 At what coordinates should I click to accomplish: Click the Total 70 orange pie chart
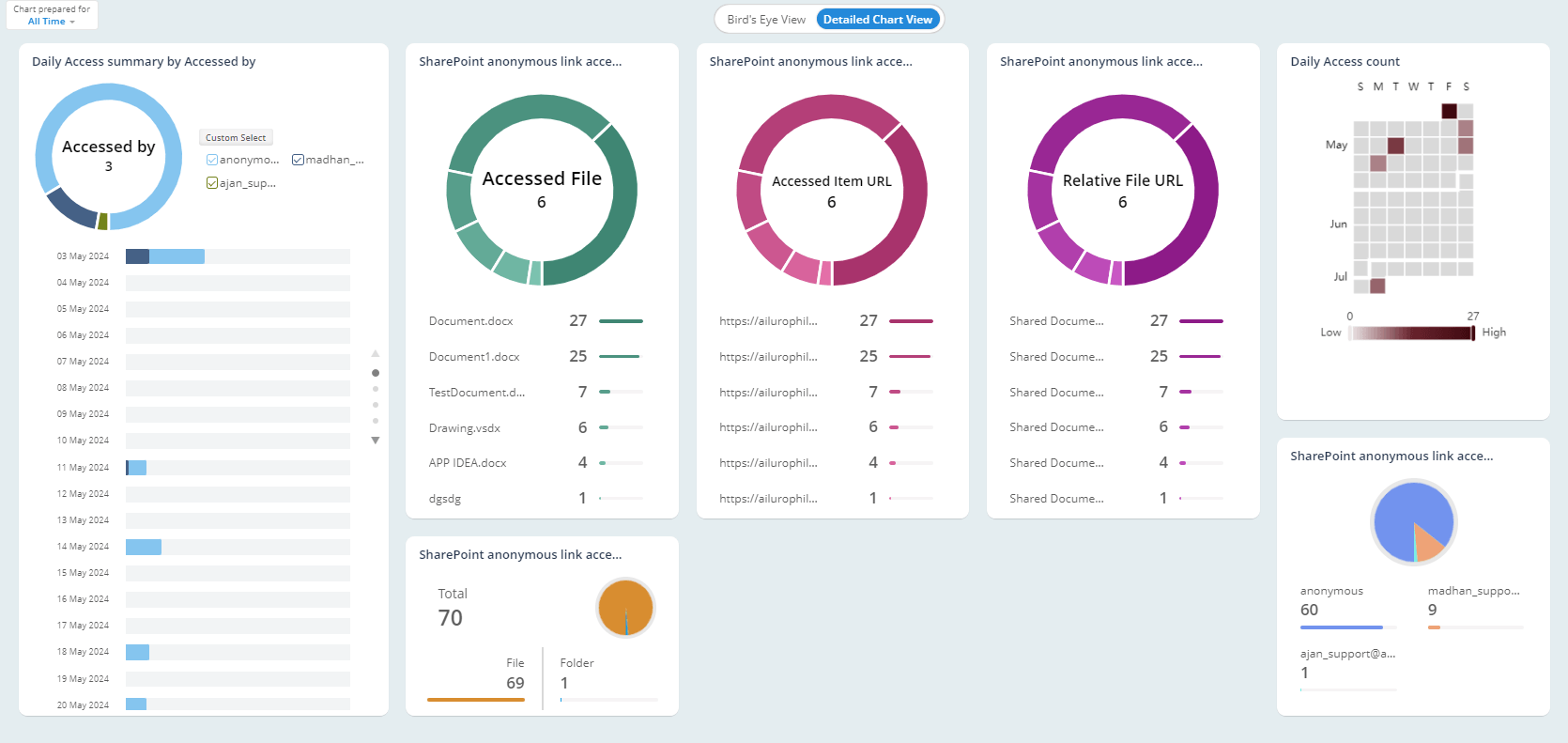(x=625, y=608)
